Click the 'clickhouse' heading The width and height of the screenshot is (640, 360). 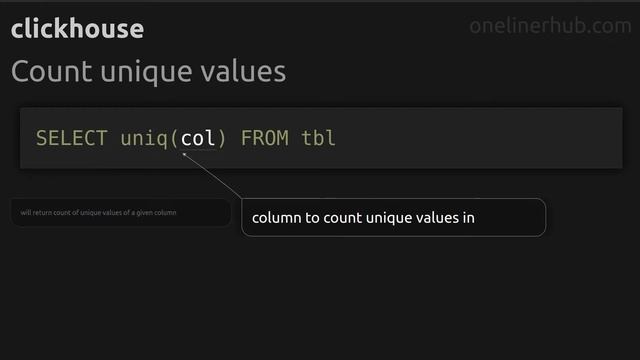(x=77, y=29)
